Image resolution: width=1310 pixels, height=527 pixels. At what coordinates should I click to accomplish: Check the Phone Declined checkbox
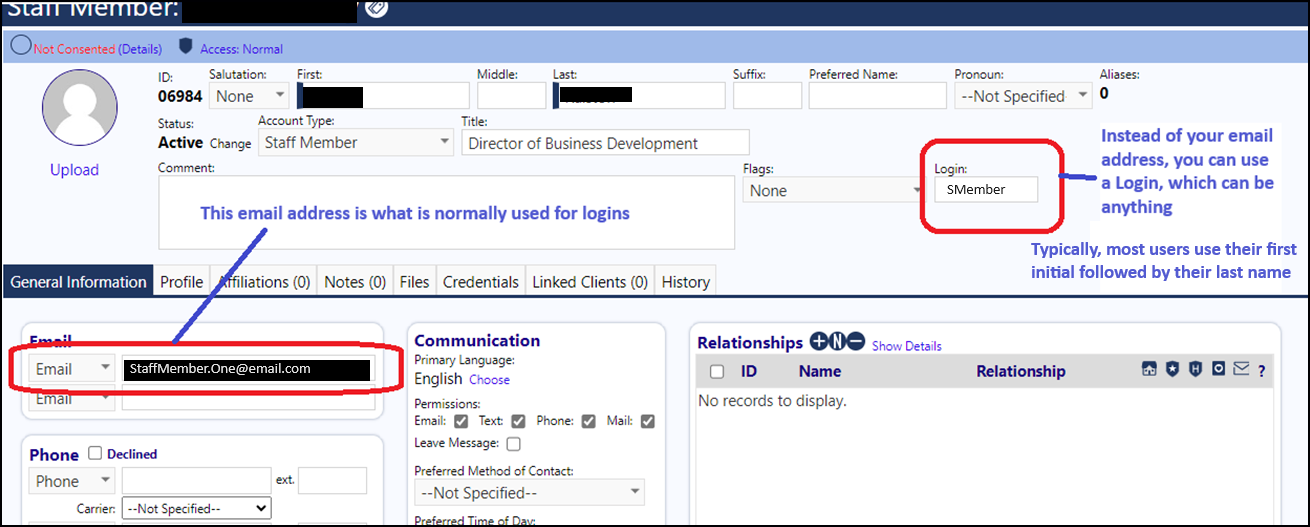[x=95, y=453]
